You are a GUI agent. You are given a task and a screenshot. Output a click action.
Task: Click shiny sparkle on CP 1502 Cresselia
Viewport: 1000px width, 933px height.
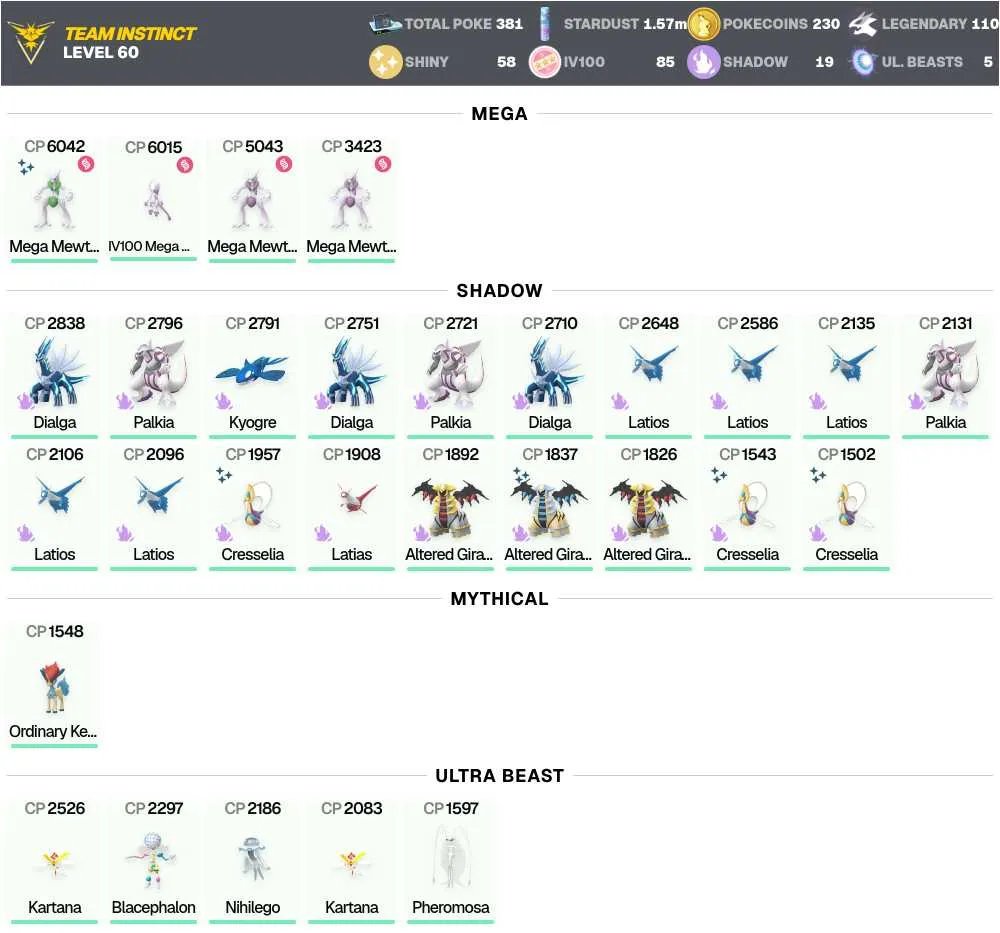[818, 475]
